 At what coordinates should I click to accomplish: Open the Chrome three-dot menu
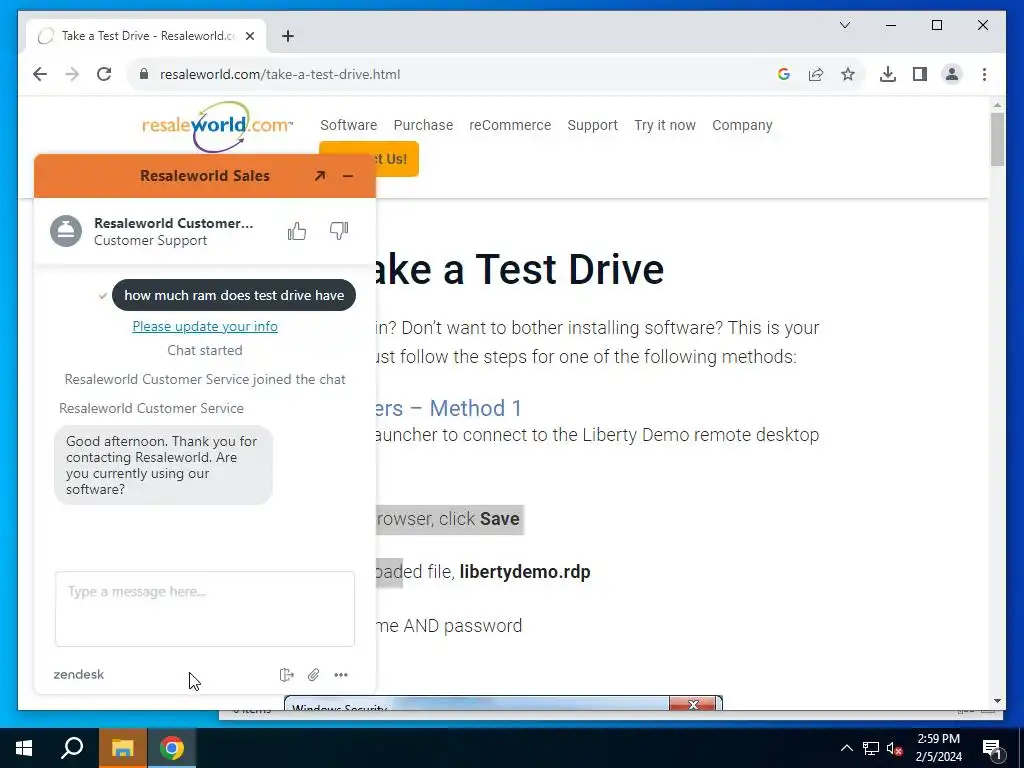pyautogui.click(x=984, y=74)
